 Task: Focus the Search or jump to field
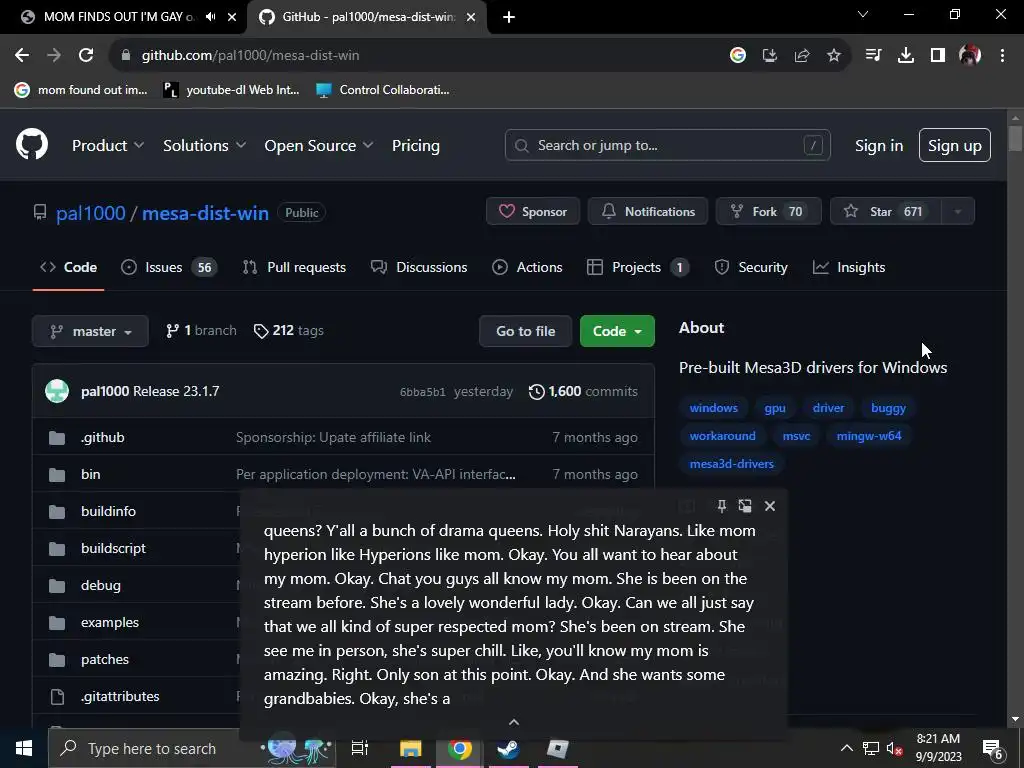pos(667,145)
